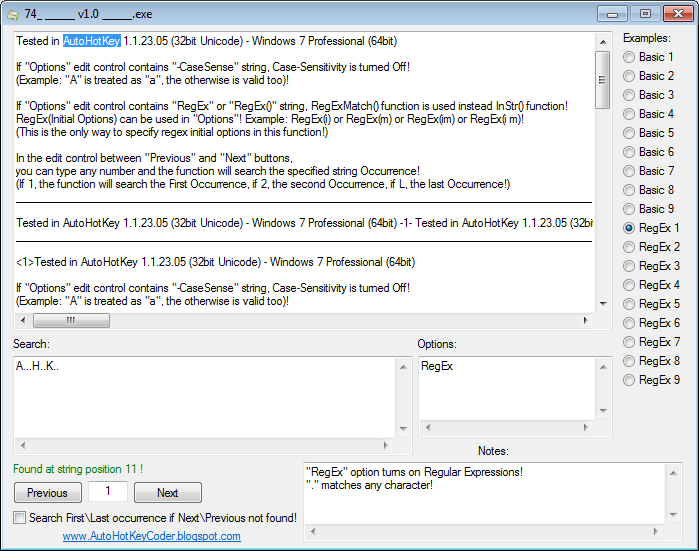
Task: Click Options box left scroll arrow
Action: point(428,428)
